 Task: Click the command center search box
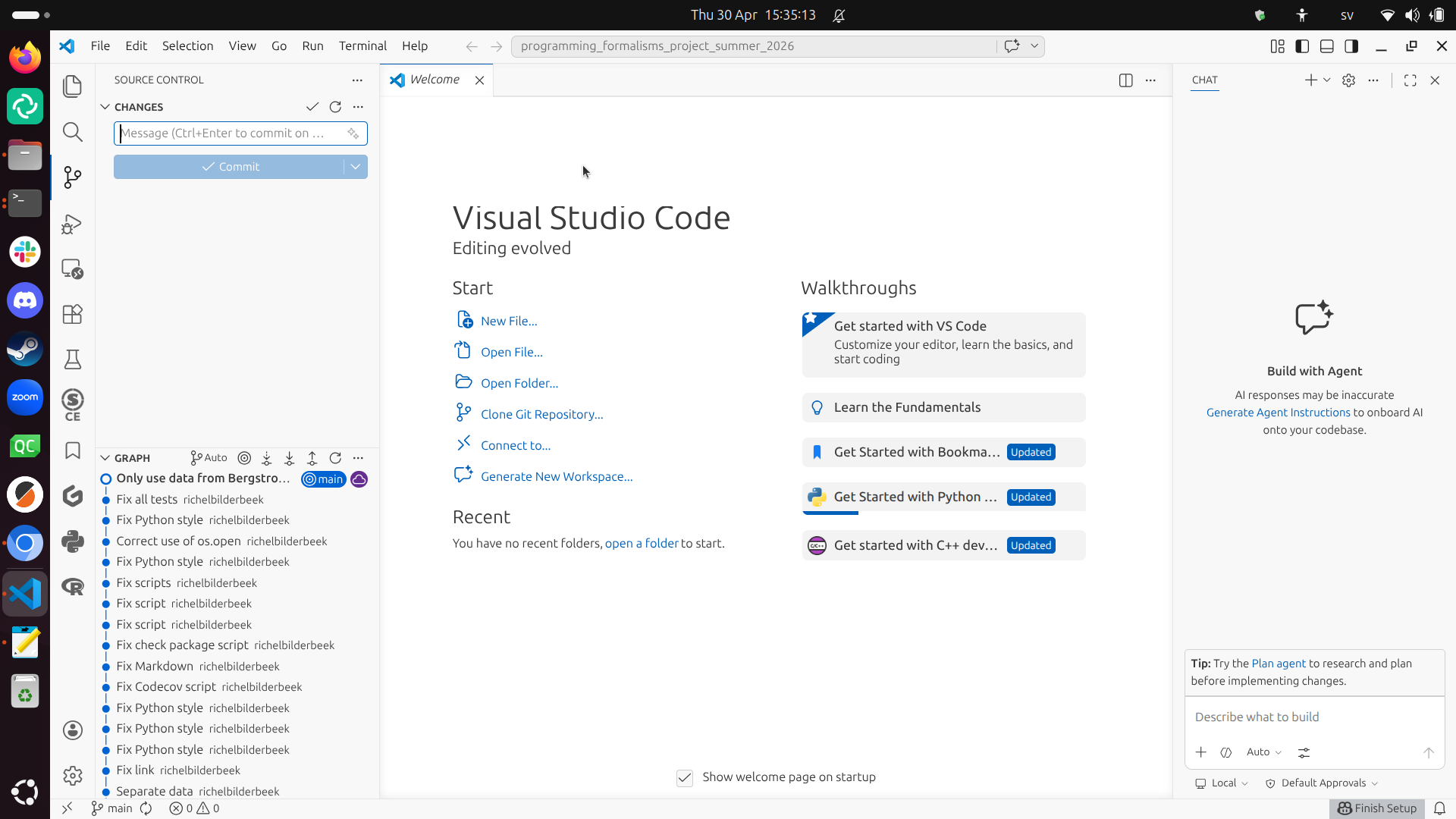point(755,46)
